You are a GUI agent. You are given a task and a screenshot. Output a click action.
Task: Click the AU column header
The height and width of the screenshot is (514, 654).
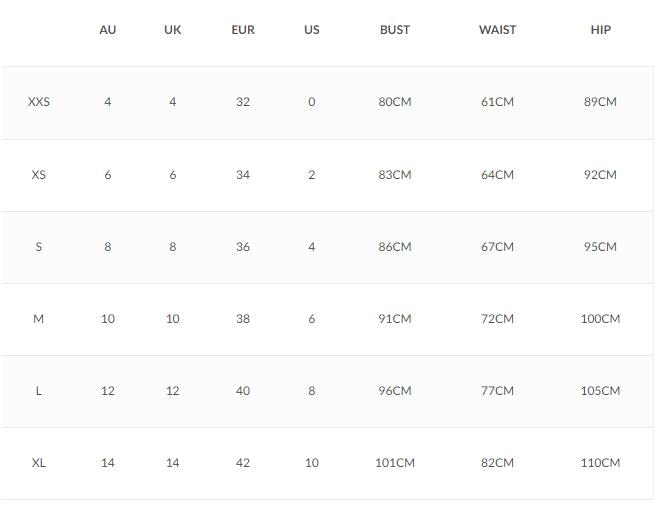[108, 30]
